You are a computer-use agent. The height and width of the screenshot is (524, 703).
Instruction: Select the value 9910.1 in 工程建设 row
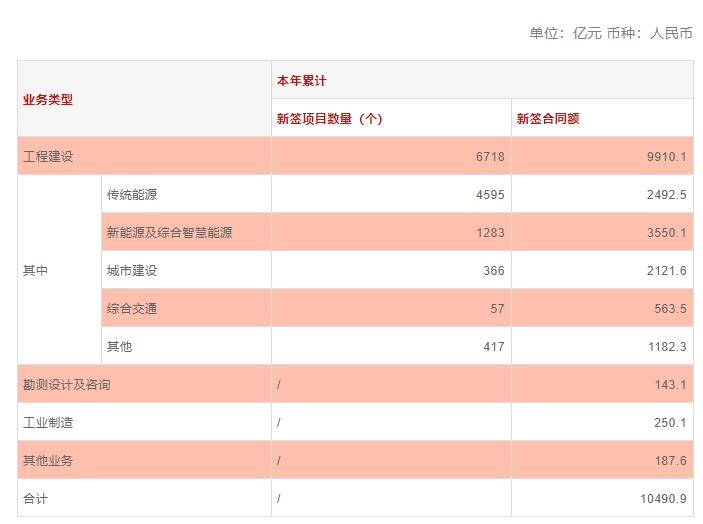tap(665, 156)
